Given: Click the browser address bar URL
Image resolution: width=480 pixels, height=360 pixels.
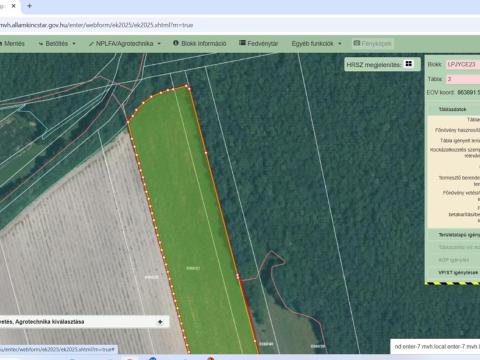Looking at the screenshot, I should (97, 25).
